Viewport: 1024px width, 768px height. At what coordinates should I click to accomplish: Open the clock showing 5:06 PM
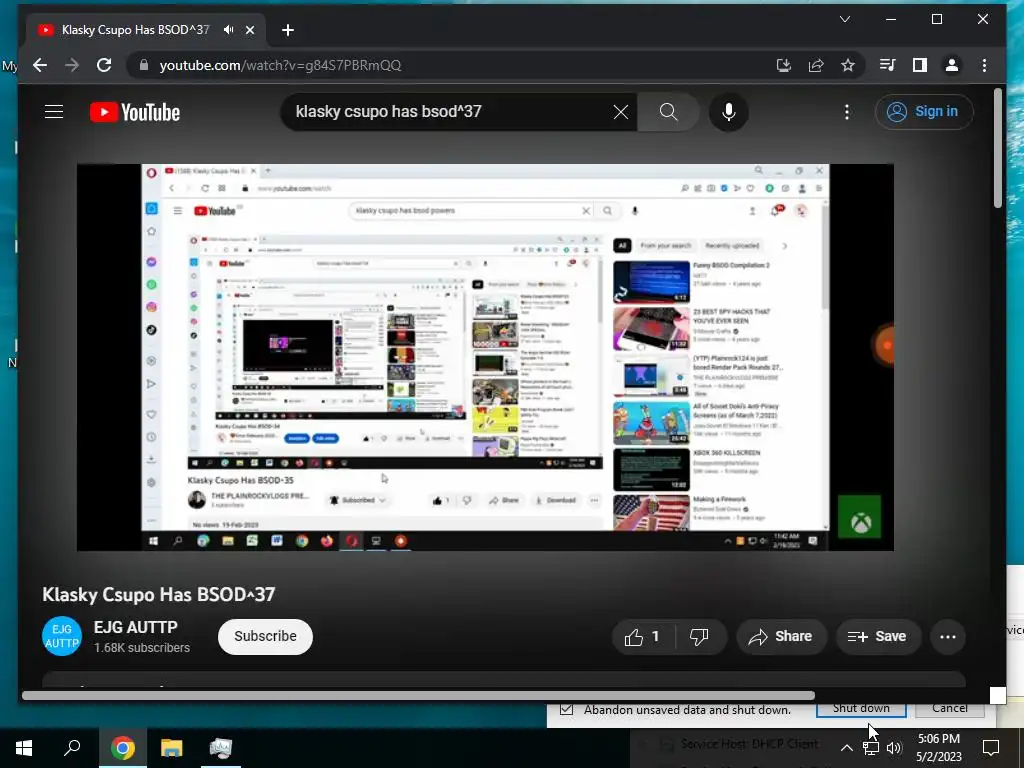[938, 748]
